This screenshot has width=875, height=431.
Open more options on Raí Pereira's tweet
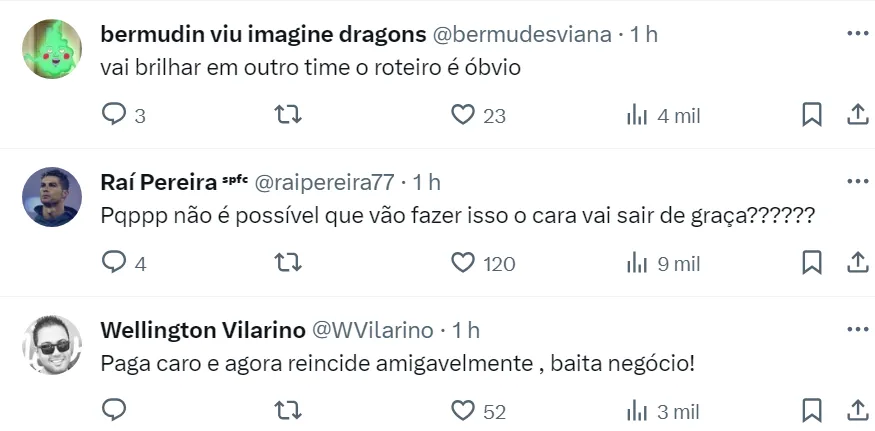pyautogui.click(x=857, y=181)
